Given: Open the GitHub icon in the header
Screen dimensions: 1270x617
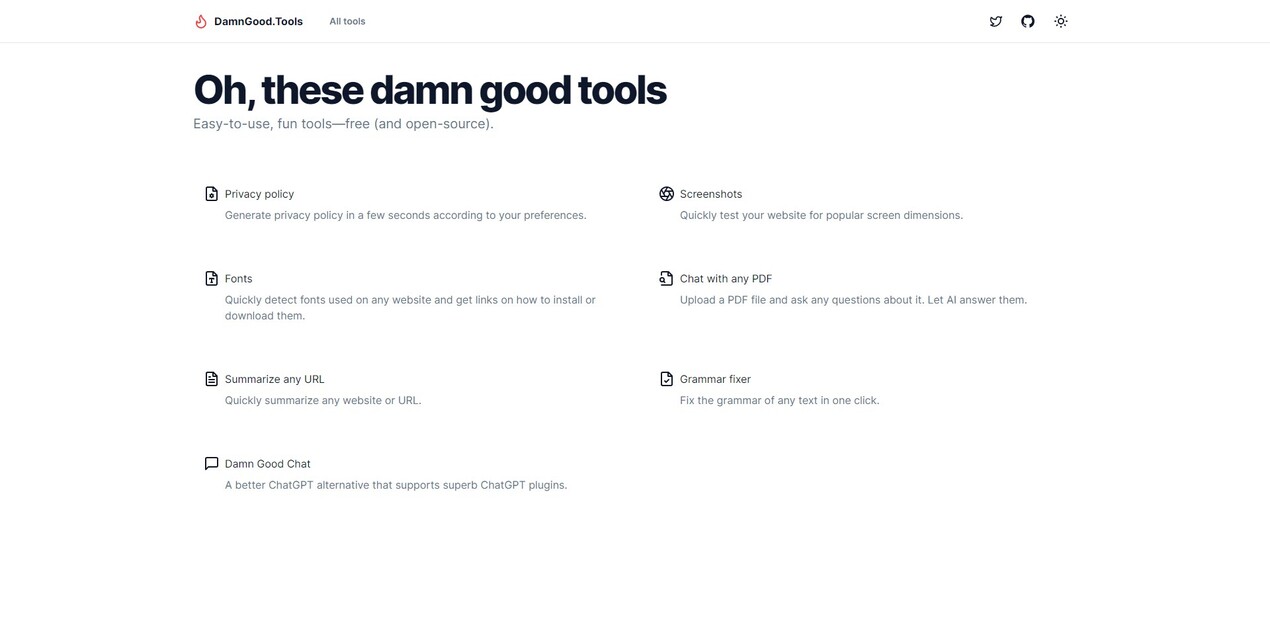Looking at the screenshot, I should [x=1025, y=21].
